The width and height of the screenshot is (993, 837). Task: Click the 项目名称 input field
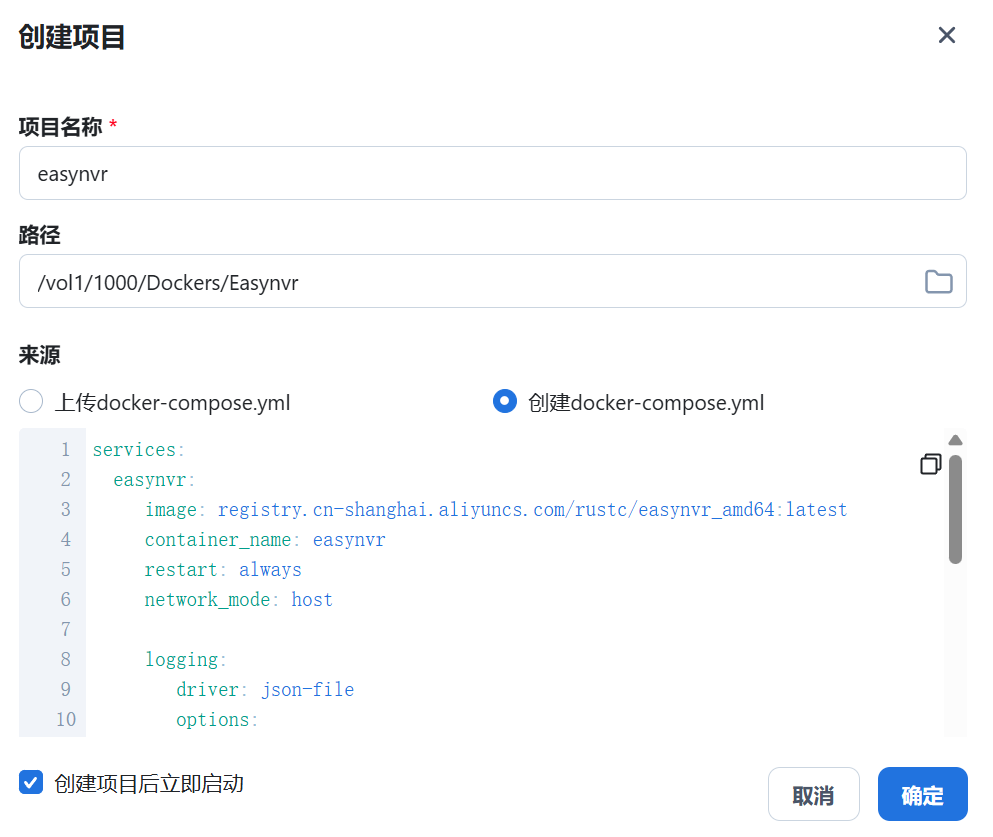click(x=493, y=173)
